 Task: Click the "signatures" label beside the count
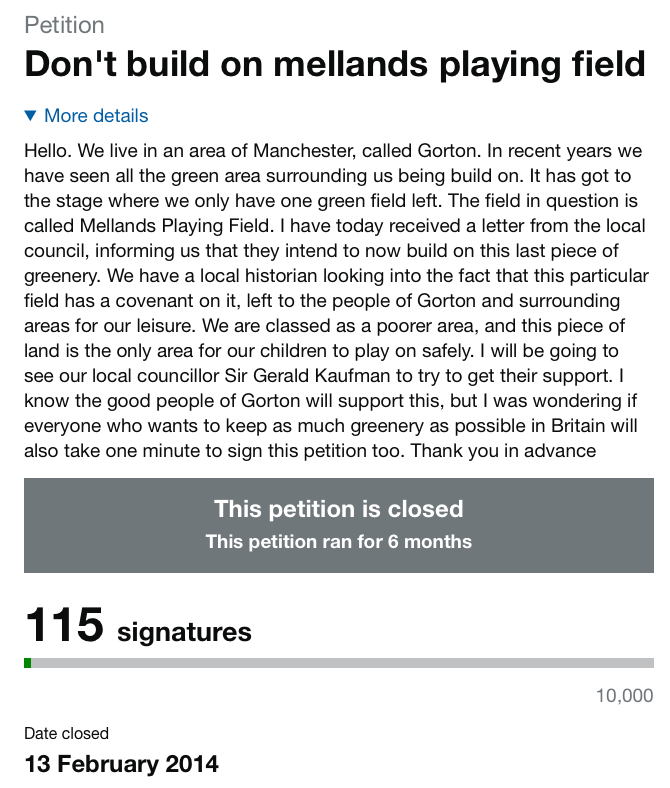[184, 632]
